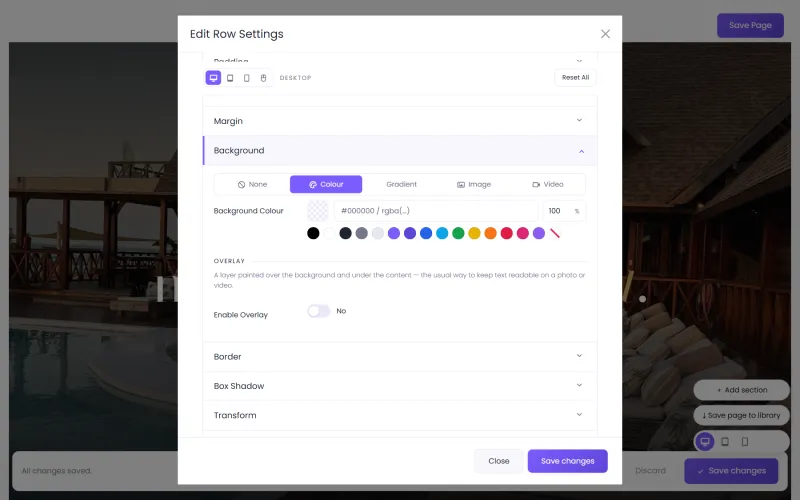Click the tablet preview icon on the page behind
The width and height of the screenshot is (800, 500).
[724, 441]
